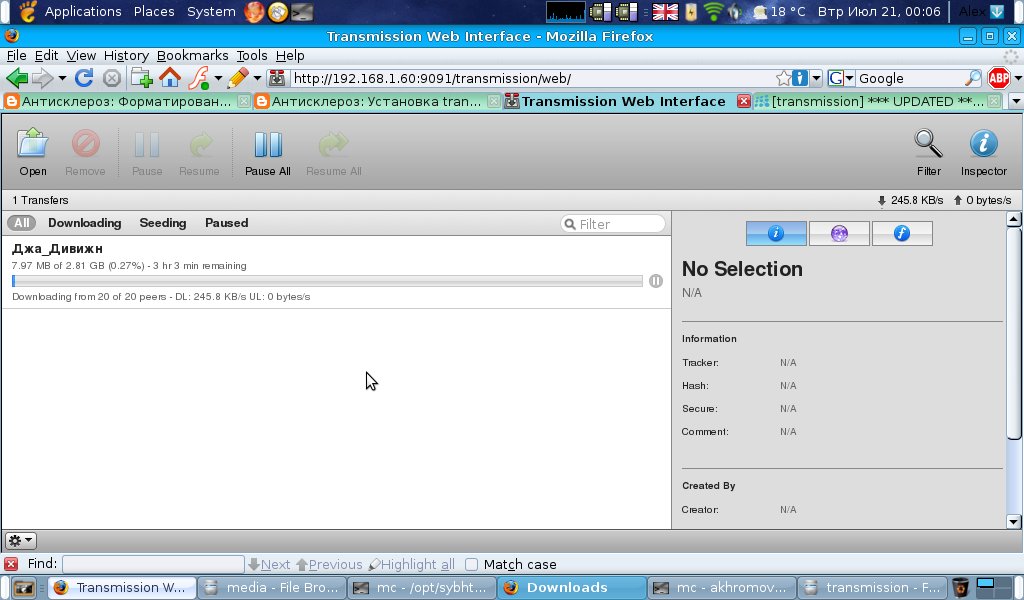Open the inspector Files tab
The width and height of the screenshot is (1024, 600).
click(902, 233)
